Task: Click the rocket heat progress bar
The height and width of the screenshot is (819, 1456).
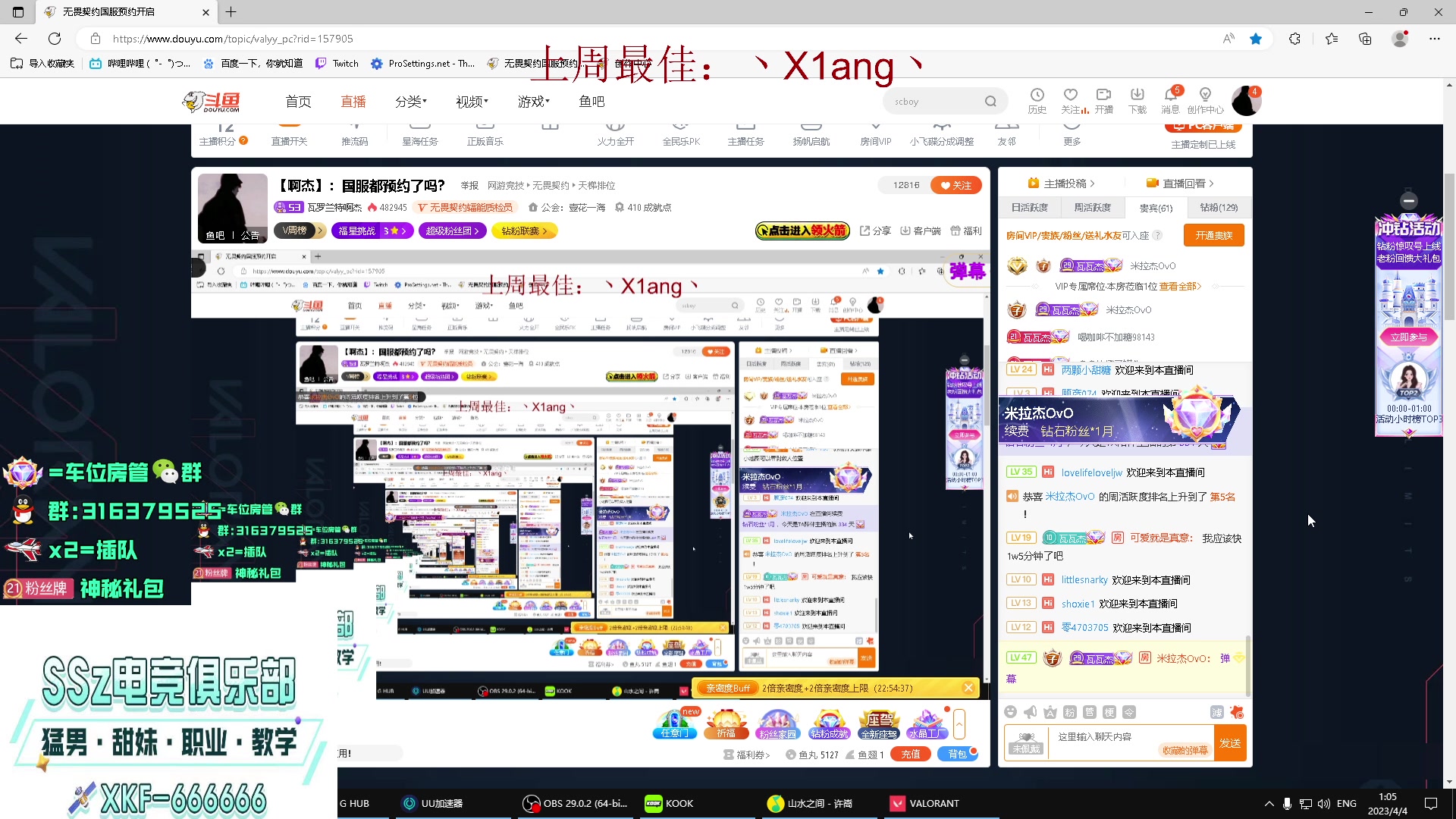Action: (x=802, y=231)
